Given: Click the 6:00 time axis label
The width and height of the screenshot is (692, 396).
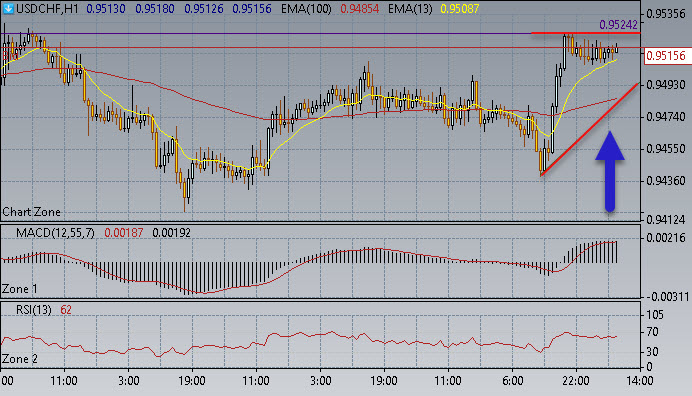Looking at the screenshot, I should point(512,381).
